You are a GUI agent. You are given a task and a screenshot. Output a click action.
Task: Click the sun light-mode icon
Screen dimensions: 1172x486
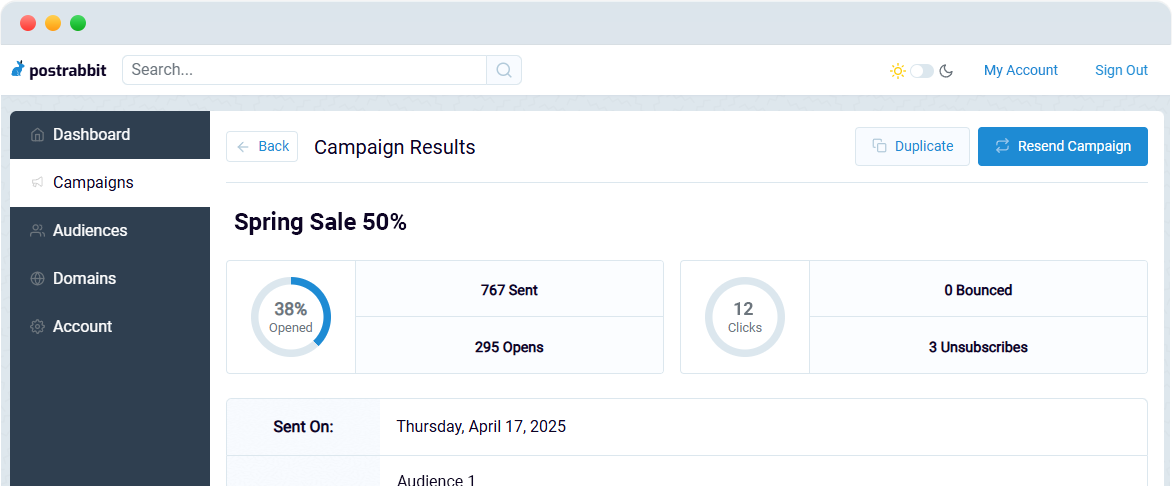898,71
